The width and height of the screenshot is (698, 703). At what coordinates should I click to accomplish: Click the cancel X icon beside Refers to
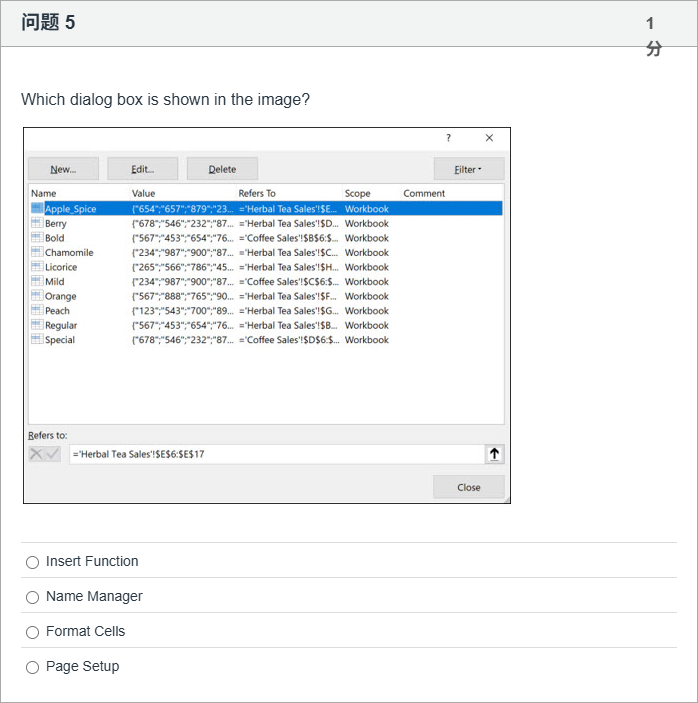point(37,454)
